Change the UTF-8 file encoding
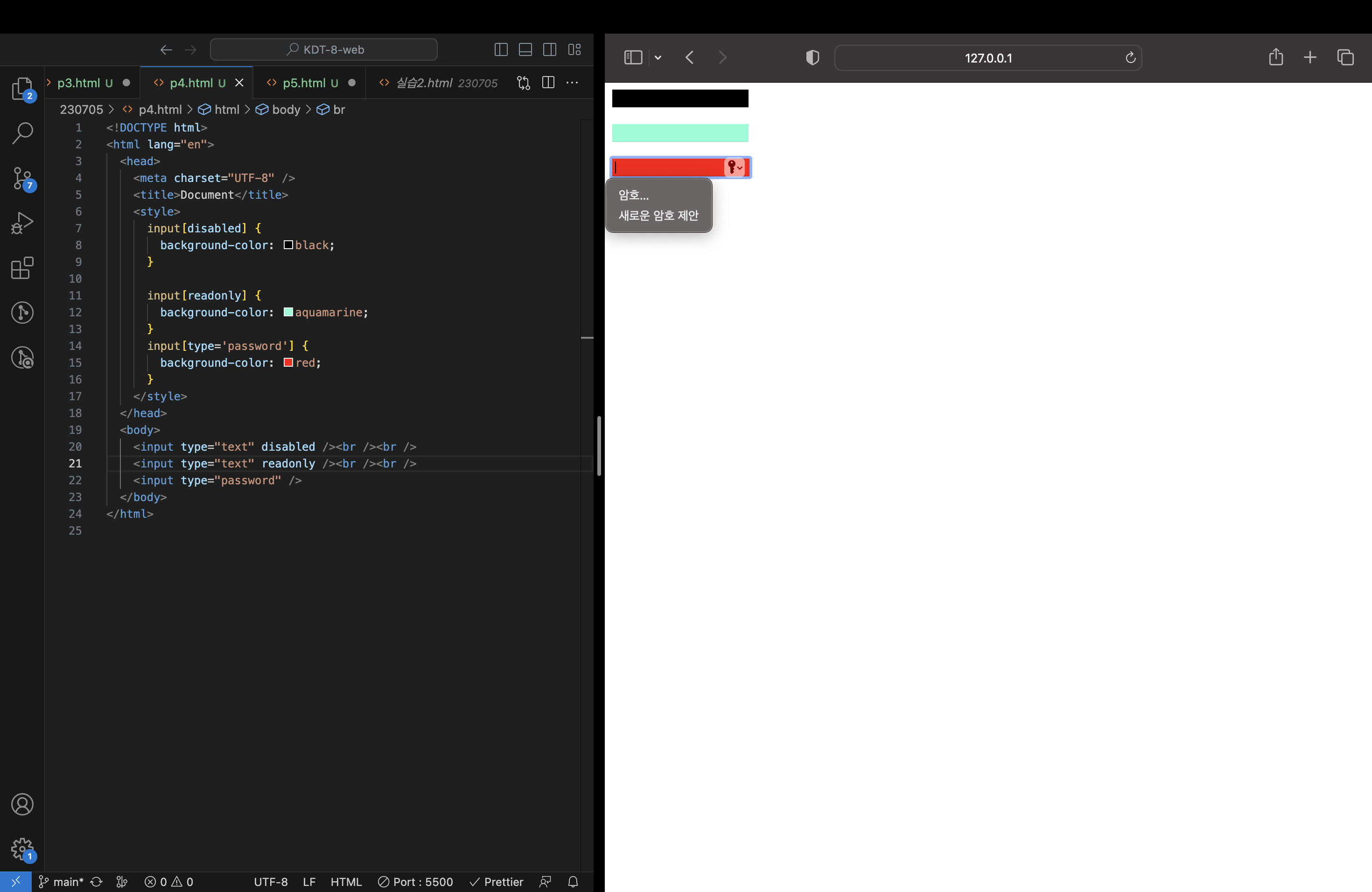The image size is (1372, 892). point(271,882)
